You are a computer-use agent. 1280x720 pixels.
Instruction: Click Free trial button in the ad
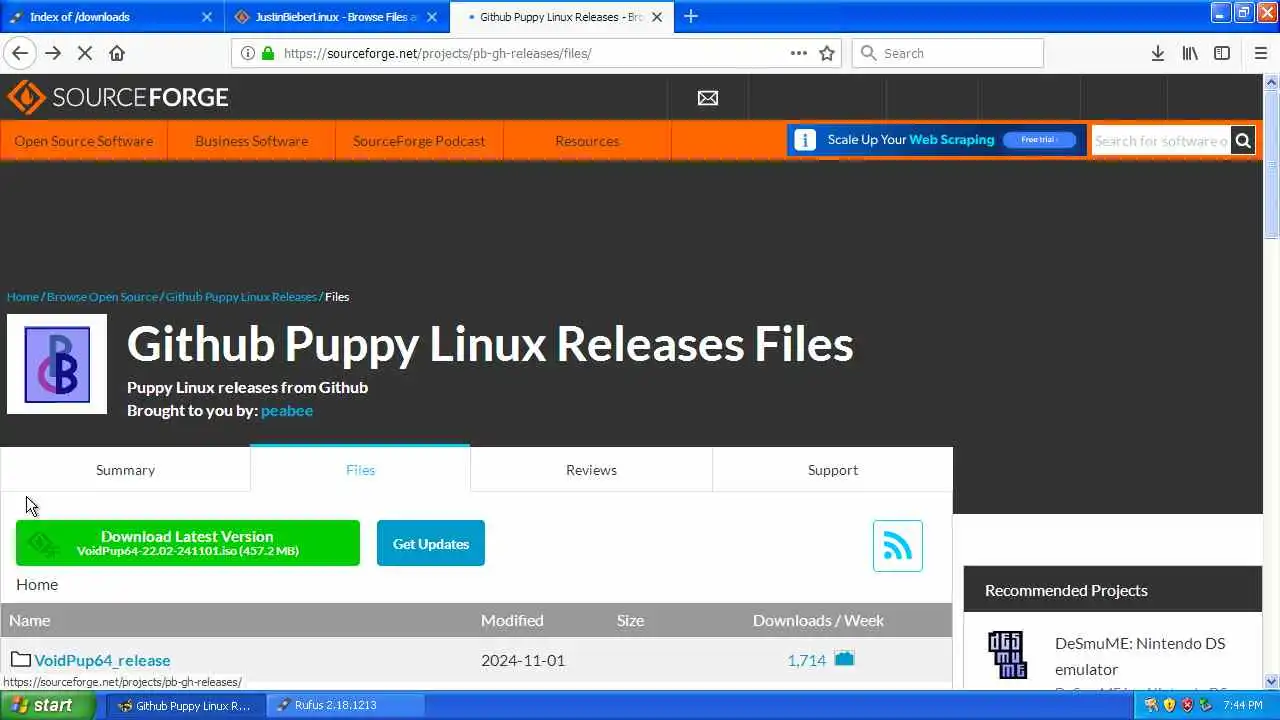[x=1039, y=140]
